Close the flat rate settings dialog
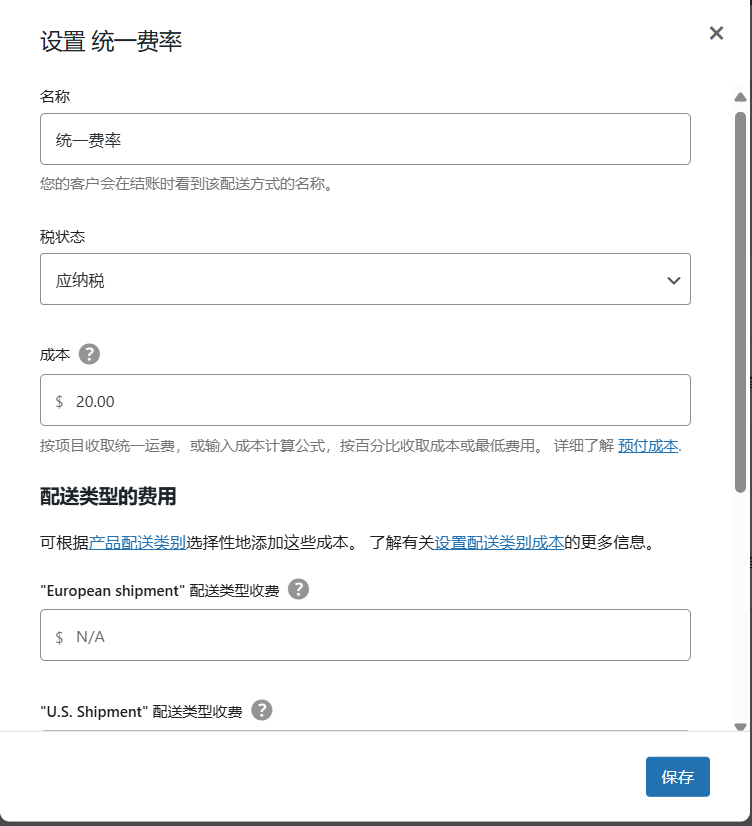This screenshot has width=752, height=826. [716, 33]
